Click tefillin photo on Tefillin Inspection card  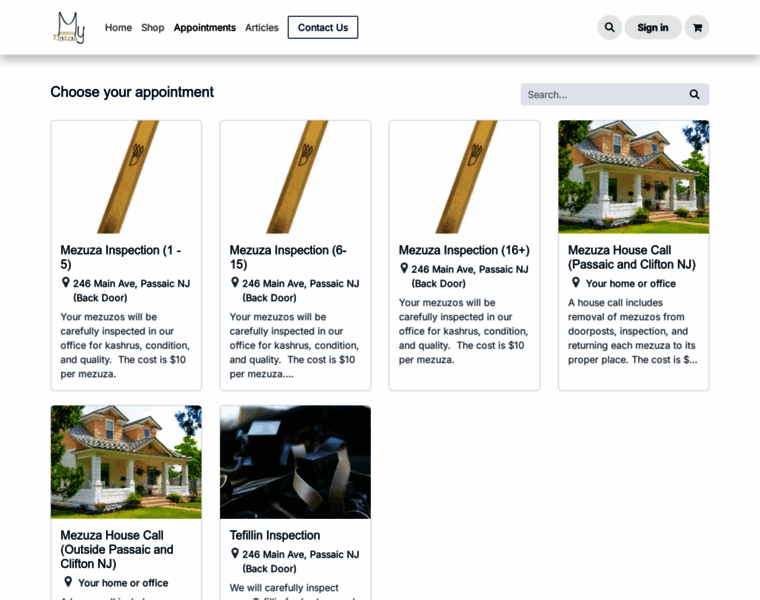[295, 462]
